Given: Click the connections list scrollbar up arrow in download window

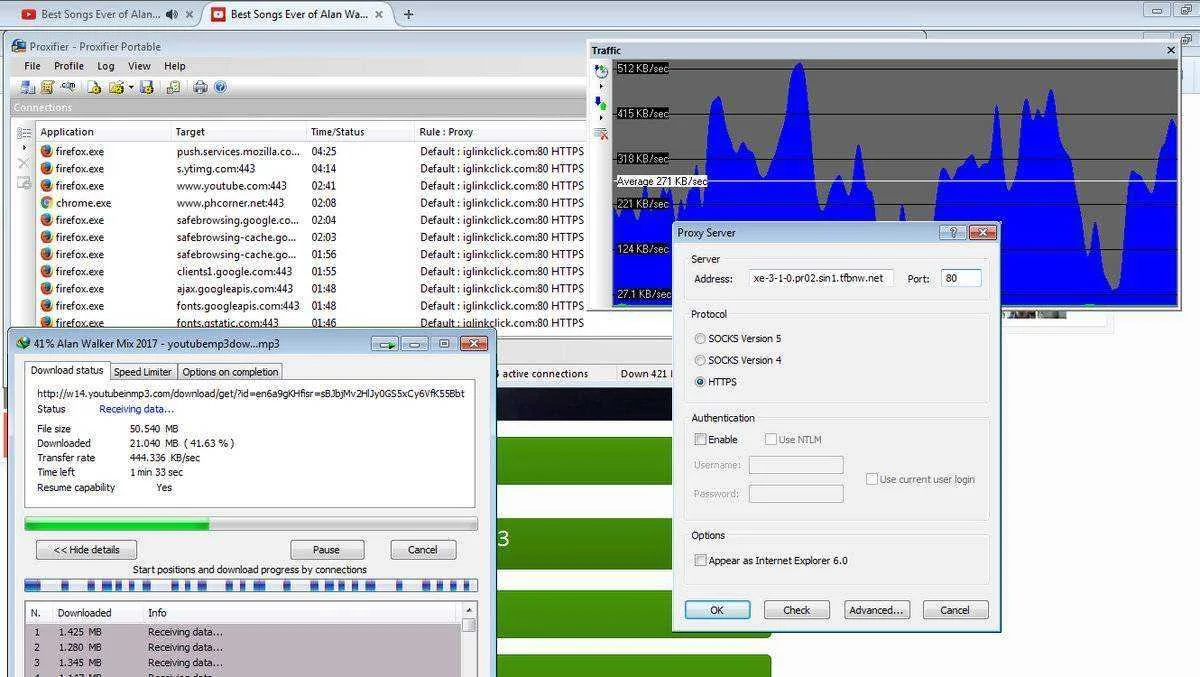Looking at the screenshot, I should coord(469,611).
